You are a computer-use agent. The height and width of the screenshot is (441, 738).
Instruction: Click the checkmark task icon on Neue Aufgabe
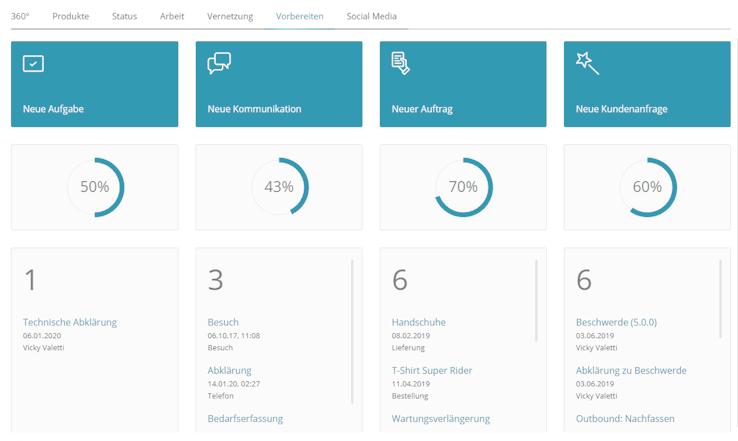click(33, 64)
